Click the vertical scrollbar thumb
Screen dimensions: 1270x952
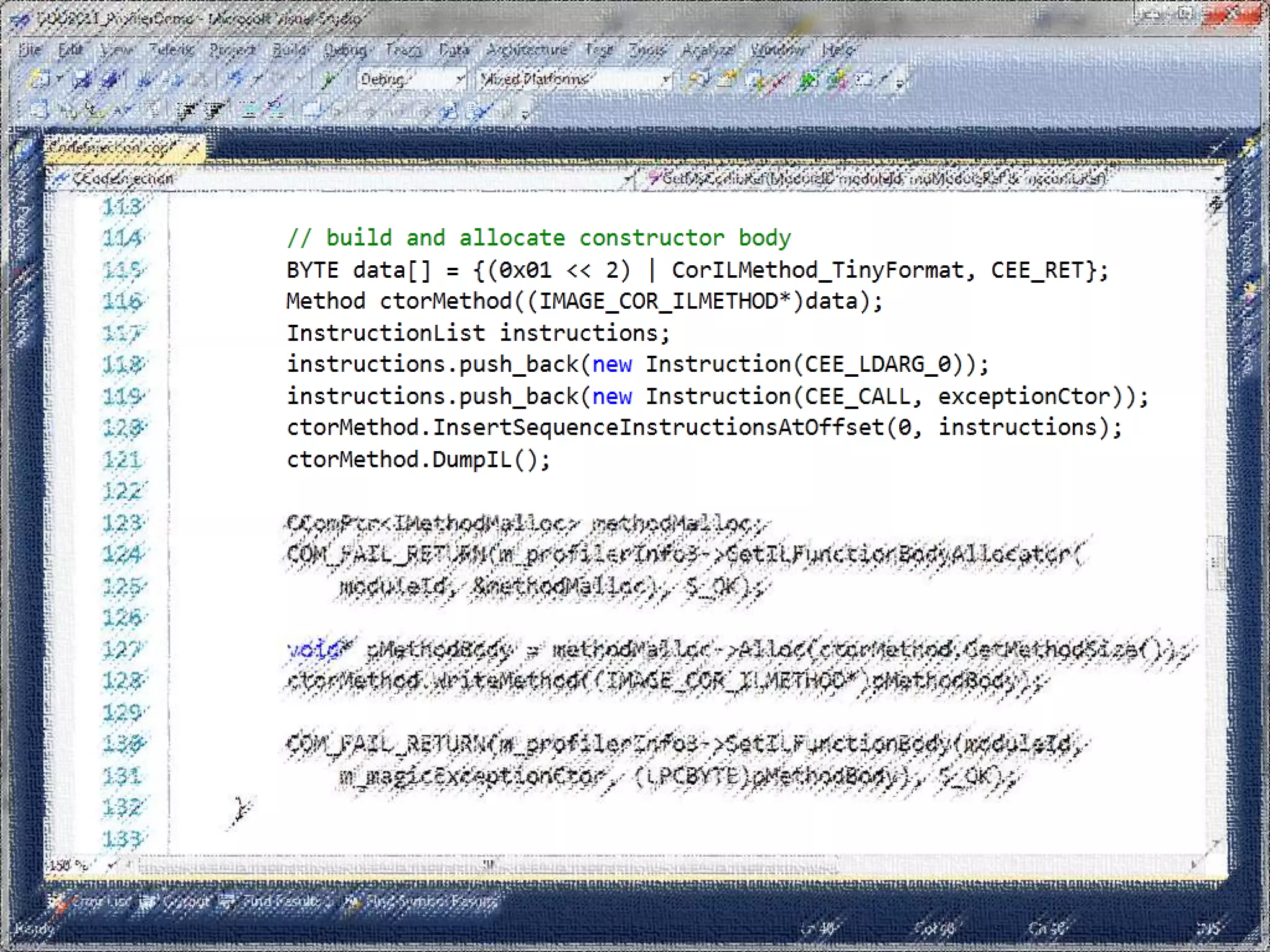1216,561
